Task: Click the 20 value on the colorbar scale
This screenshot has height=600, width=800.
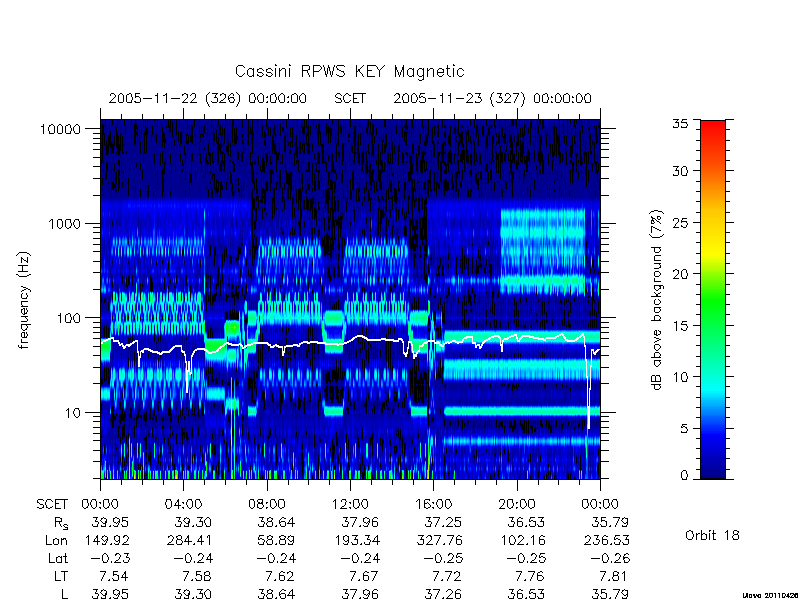Action: pyautogui.click(x=680, y=274)
